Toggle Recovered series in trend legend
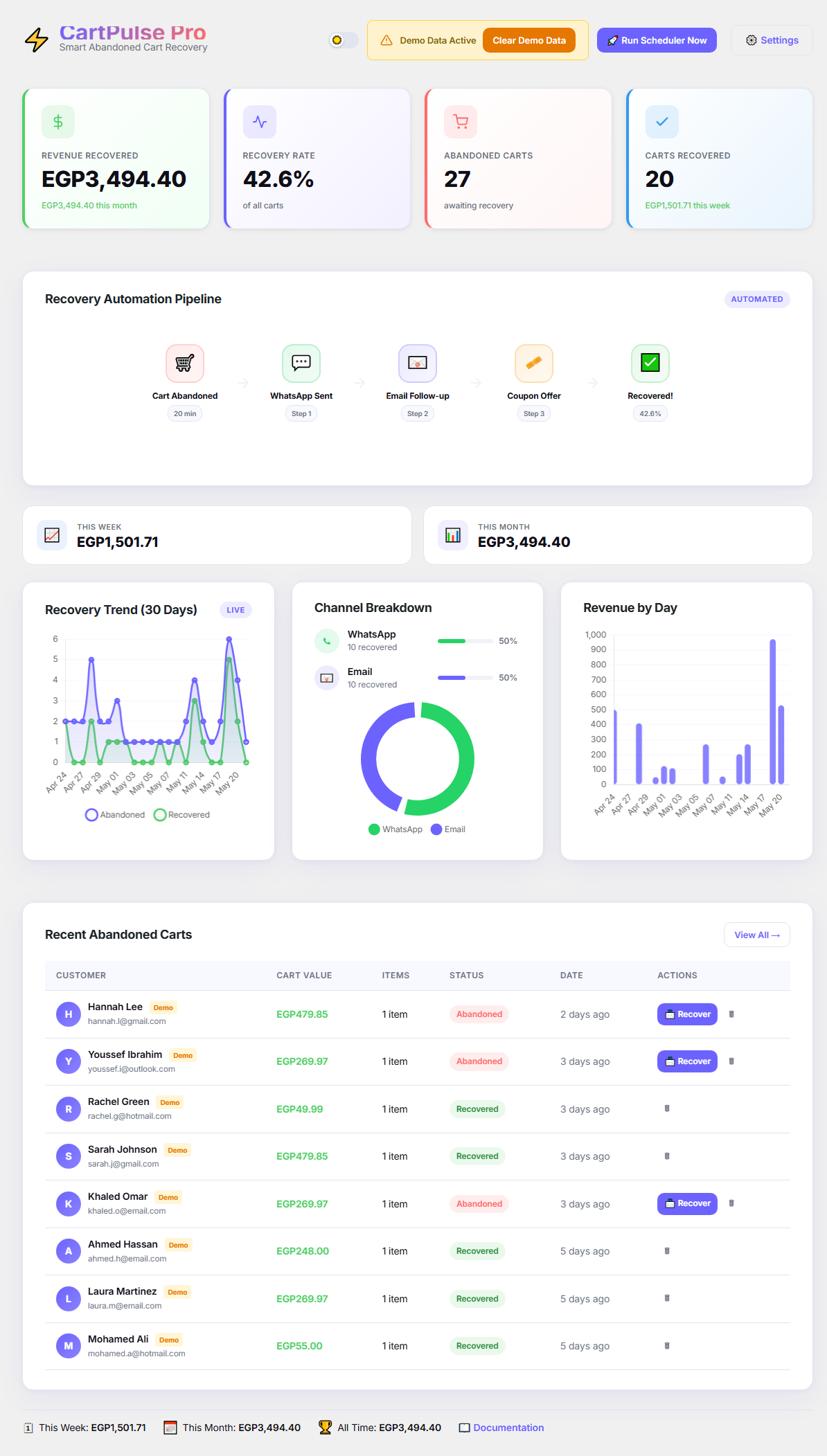The width and height of the screenshot is (827, 1456). [x=181, y=815]
